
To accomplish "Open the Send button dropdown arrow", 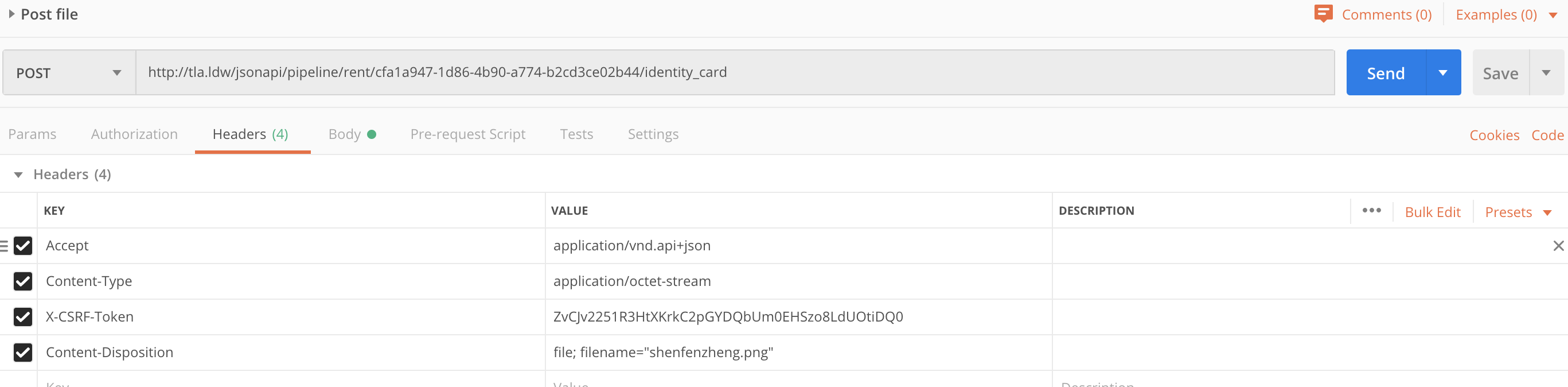I will click(1442, 73).
